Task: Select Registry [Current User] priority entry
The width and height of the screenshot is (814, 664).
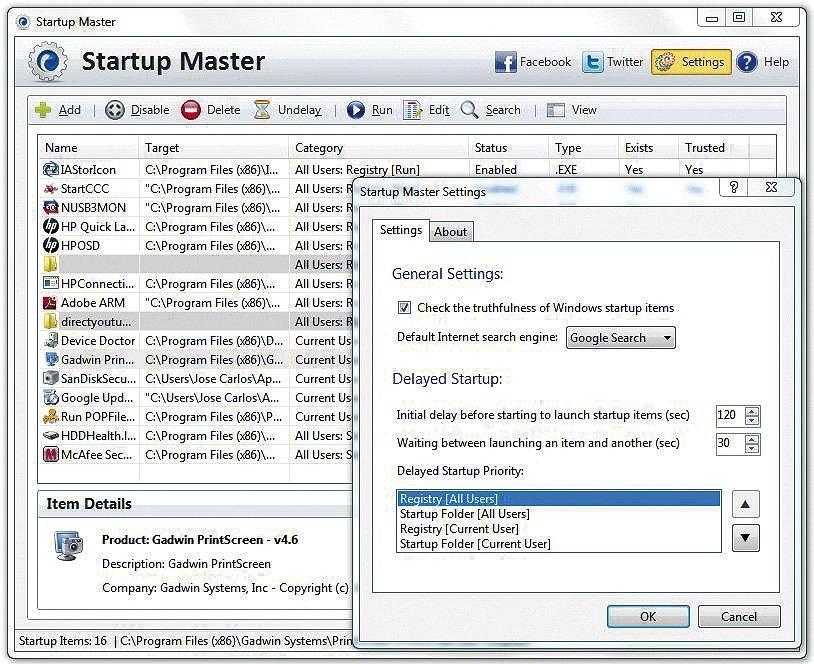Action: click(x=559, y=529)
